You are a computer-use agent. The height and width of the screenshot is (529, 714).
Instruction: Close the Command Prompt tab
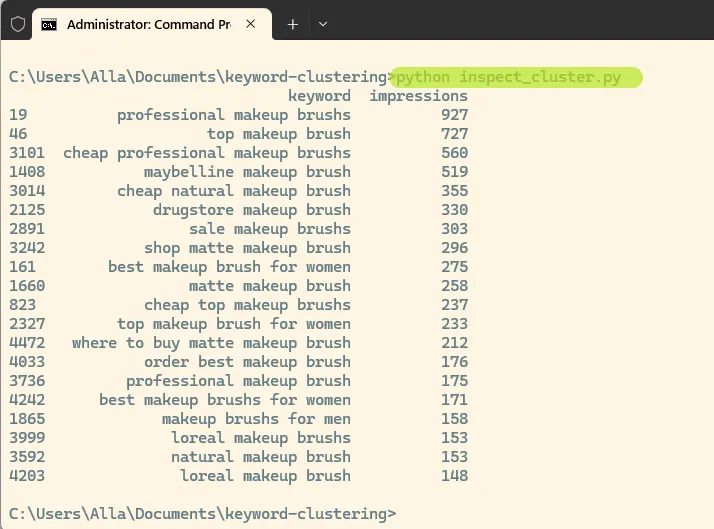pos(250,24)
